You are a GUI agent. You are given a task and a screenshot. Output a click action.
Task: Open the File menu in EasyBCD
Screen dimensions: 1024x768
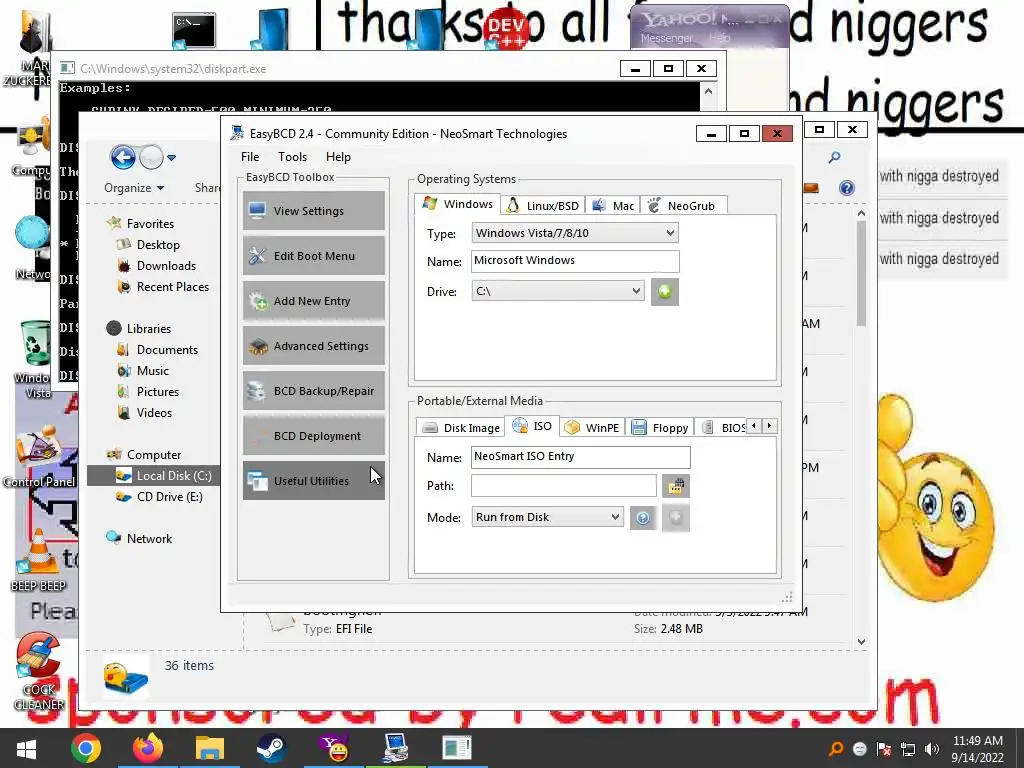(249, 157)
